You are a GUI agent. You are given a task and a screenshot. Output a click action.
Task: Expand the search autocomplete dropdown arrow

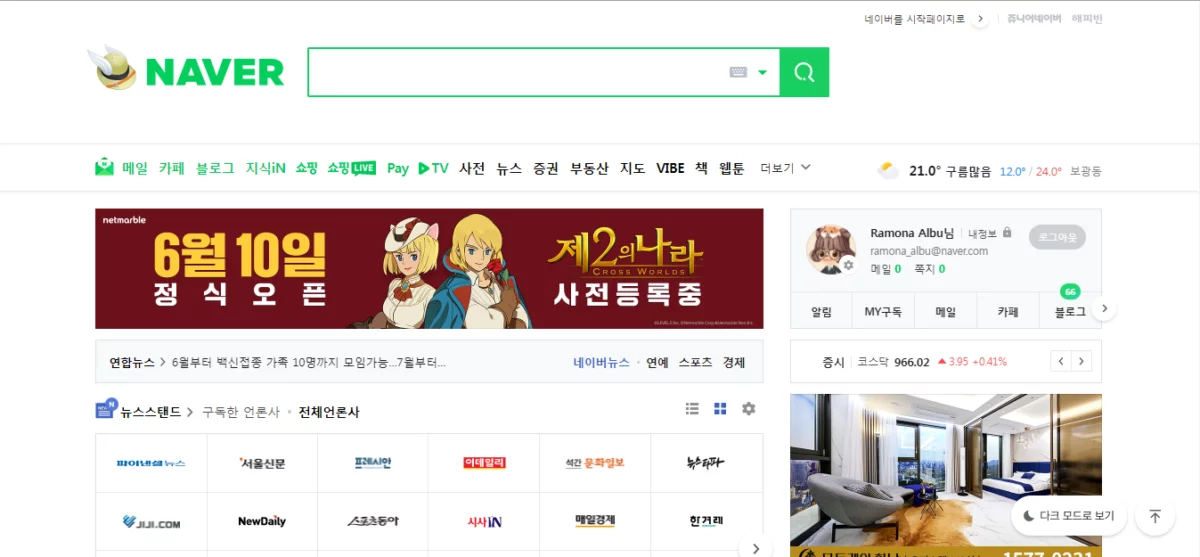coord(763,72)
